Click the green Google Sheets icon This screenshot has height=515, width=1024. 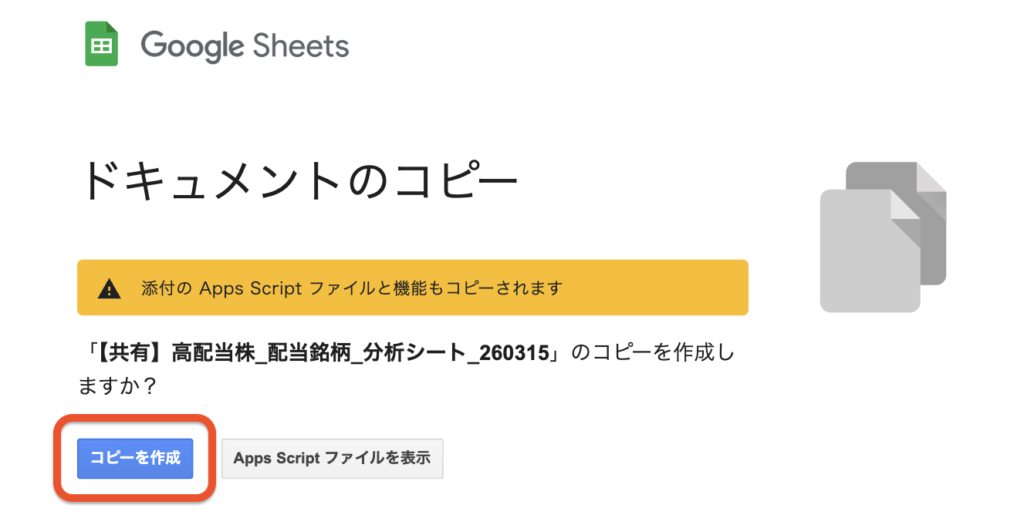coord(101,44)
